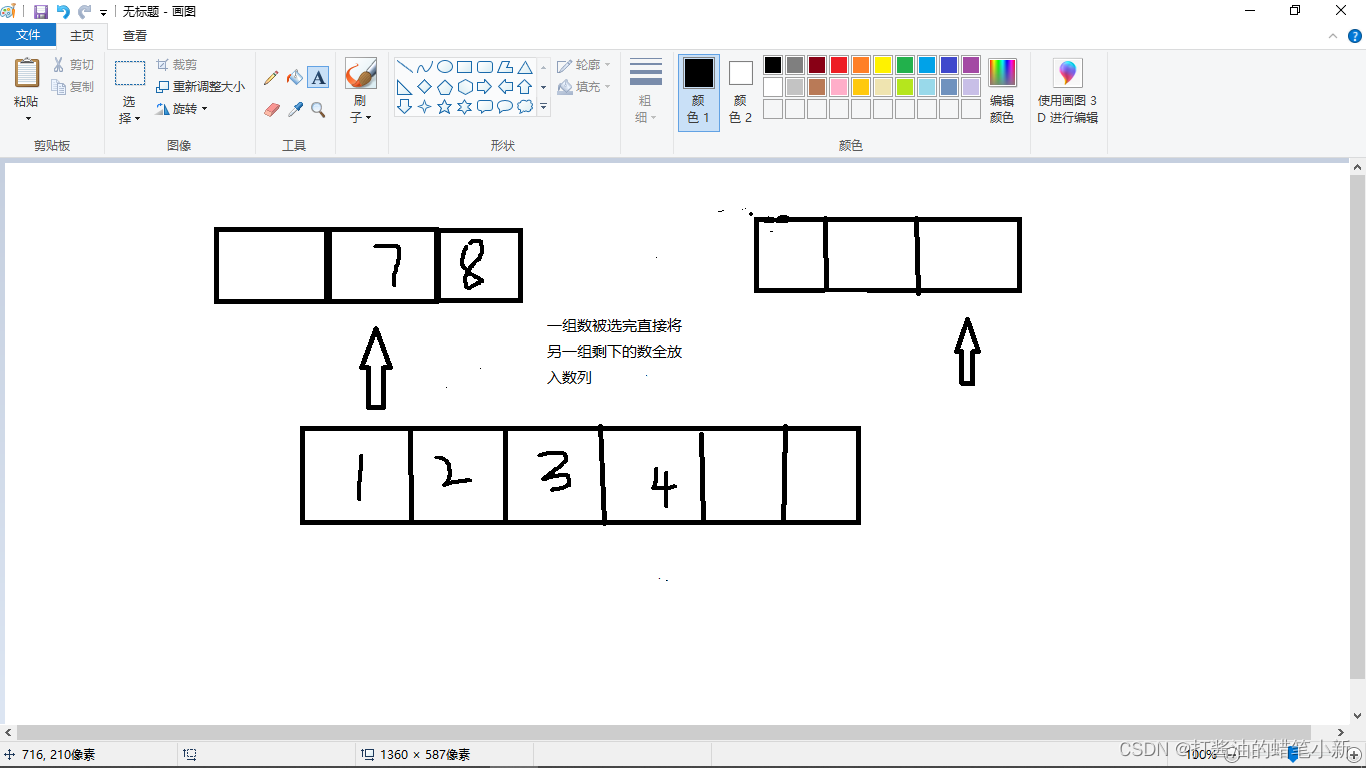1366x768 pixels.
Task: Select the Right triangle shape
Action: [x=405, y=87]
